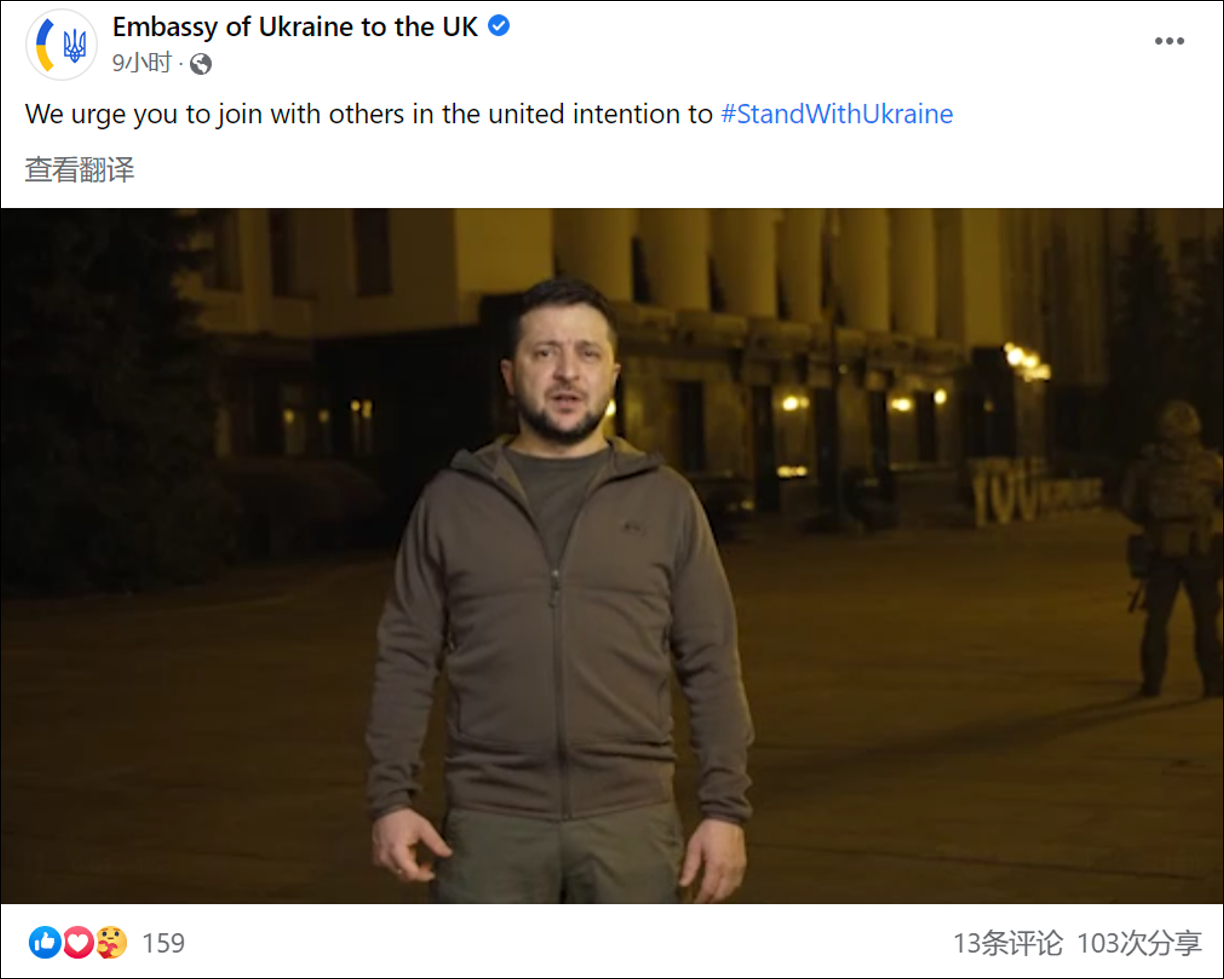Click the red heart Love reaction icon

click(x=78, y=942)
